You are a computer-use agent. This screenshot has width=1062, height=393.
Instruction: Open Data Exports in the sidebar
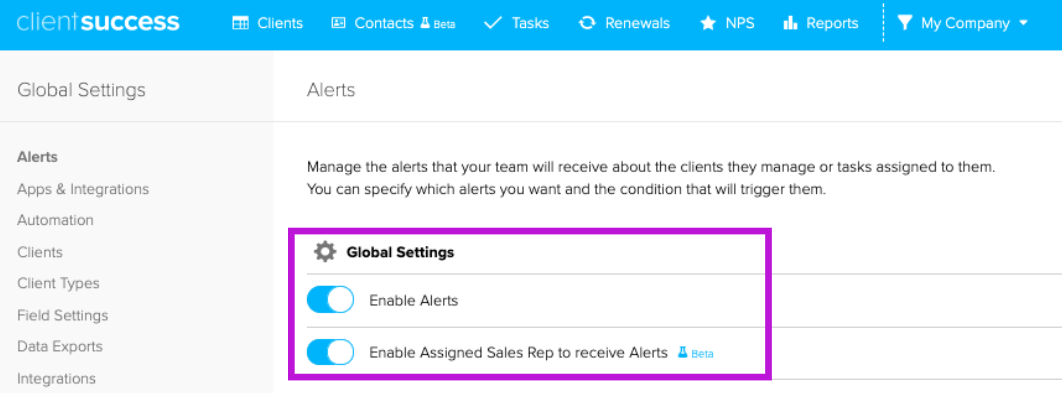pos(60,346)
